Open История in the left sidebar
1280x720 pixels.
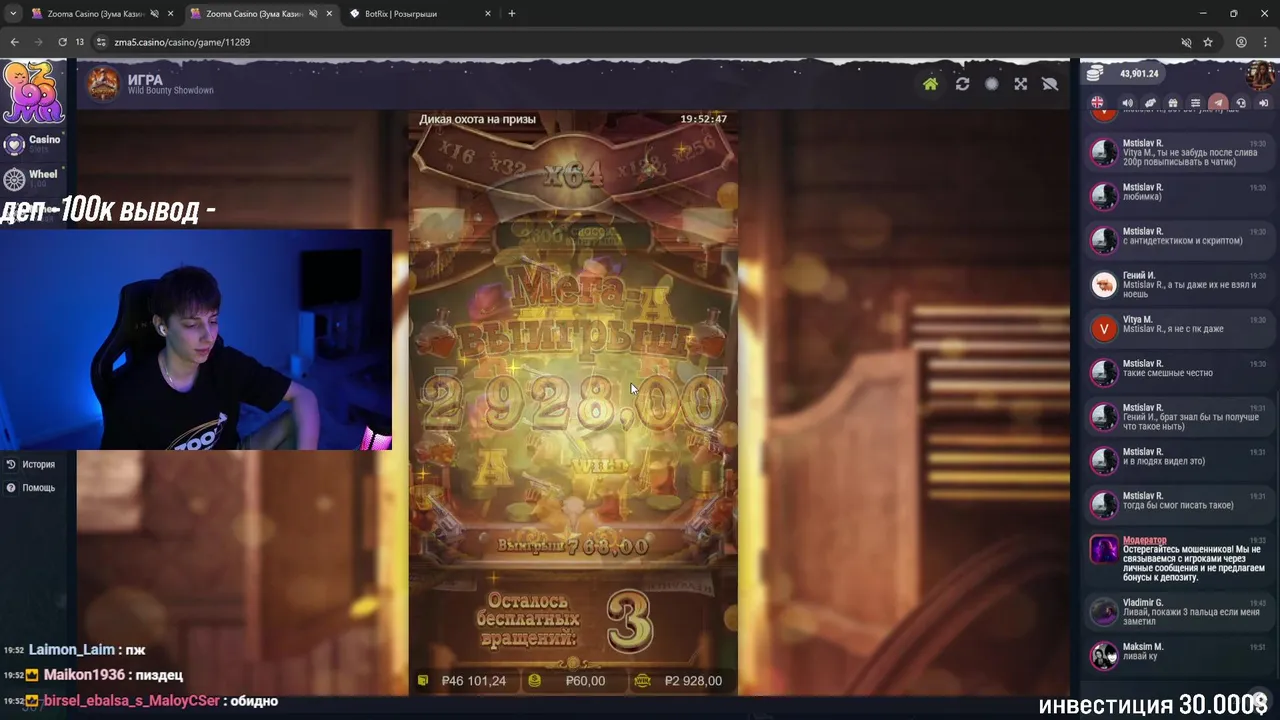click(x=31, y=464)
